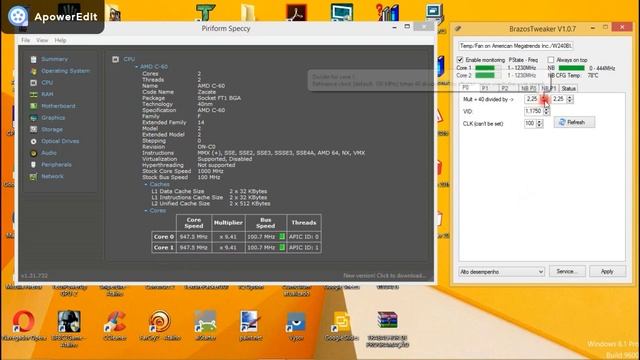The height and width of the screenshot is (360, 640).
Task: Open Alto desempenho power plan dropdown
Action: 502,272
